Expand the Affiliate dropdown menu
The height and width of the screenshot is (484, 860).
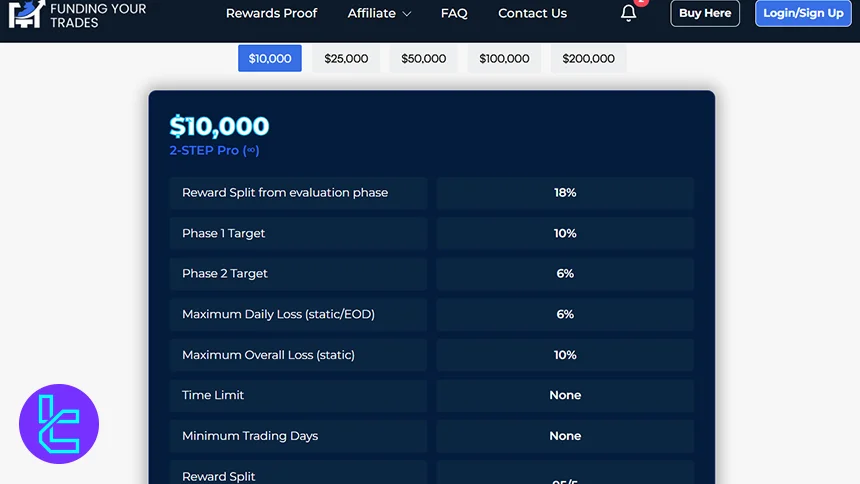click(379, 13)
